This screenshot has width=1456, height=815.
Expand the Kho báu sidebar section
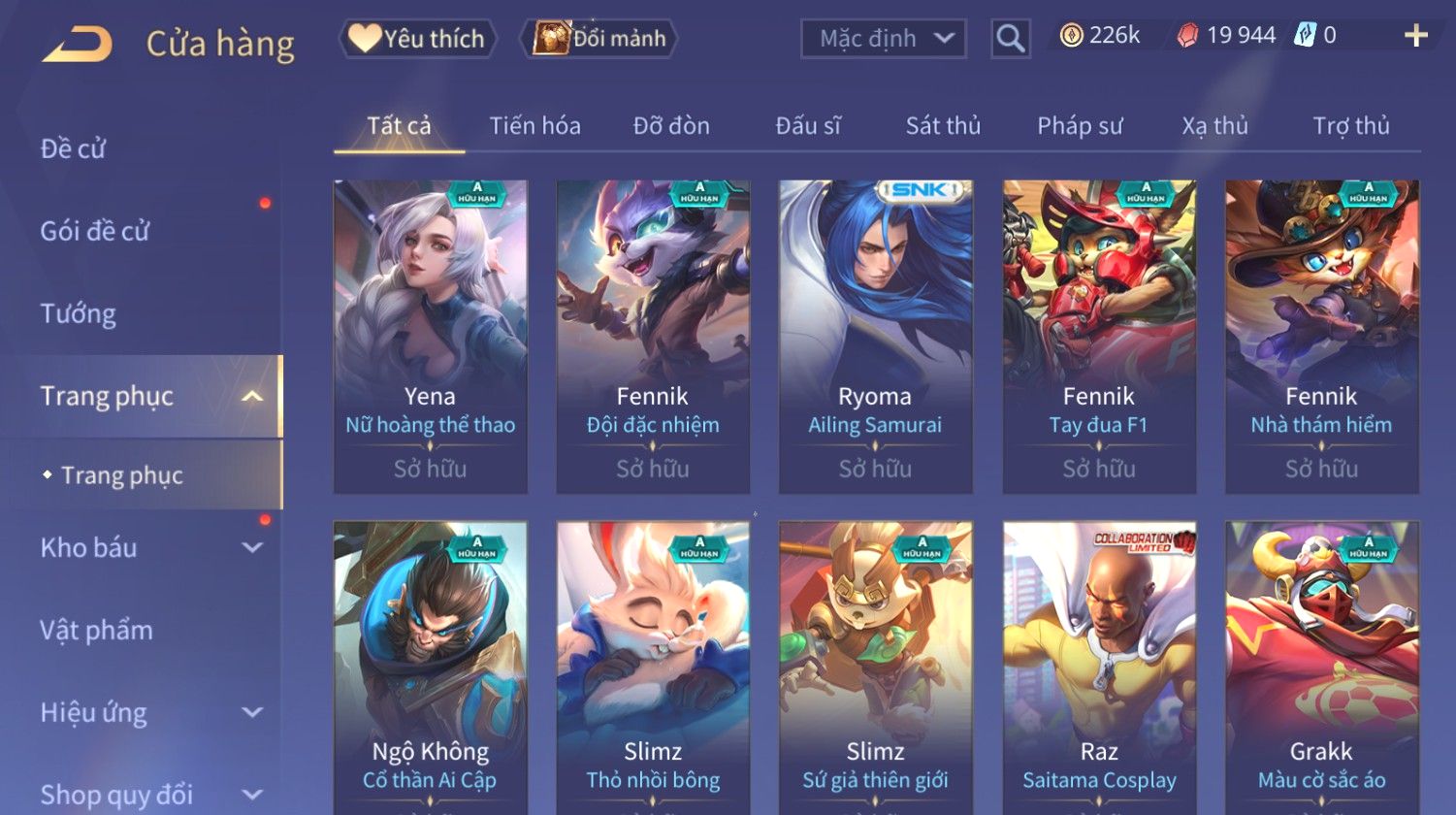[x=251, y=547]
